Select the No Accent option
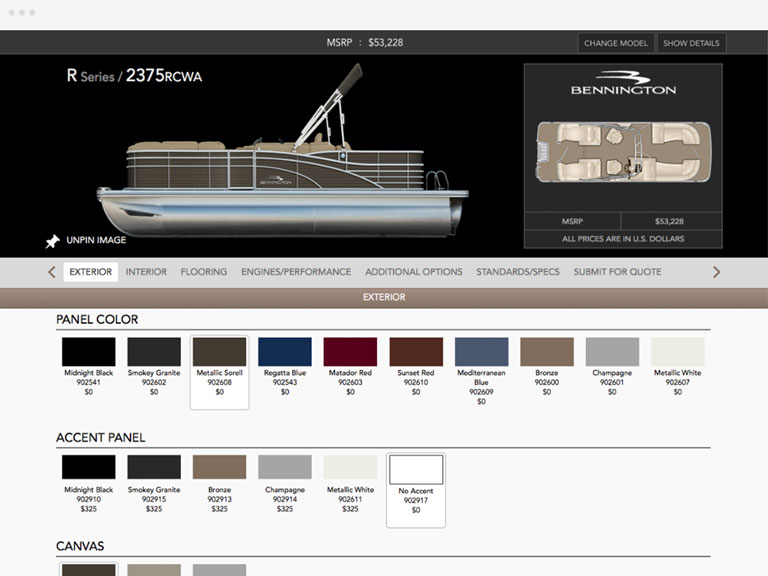 click(x=416, y=470)
